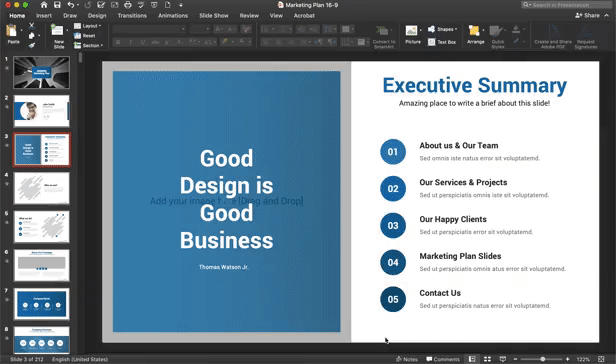This screenshot has height=364, width=616.
Task: Expand the Paste options arrow
Action: coord(21,30)
